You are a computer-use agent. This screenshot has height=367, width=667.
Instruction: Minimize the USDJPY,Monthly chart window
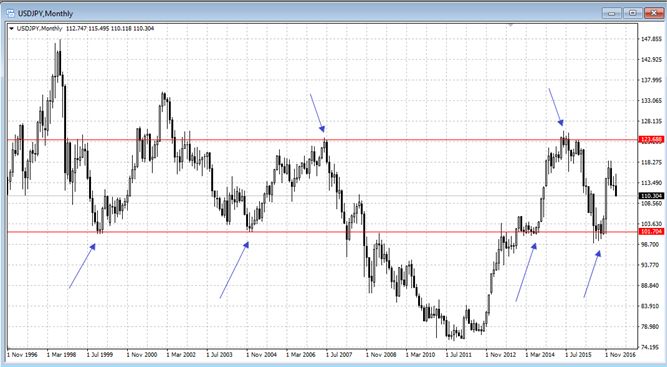tap(612, 13)
